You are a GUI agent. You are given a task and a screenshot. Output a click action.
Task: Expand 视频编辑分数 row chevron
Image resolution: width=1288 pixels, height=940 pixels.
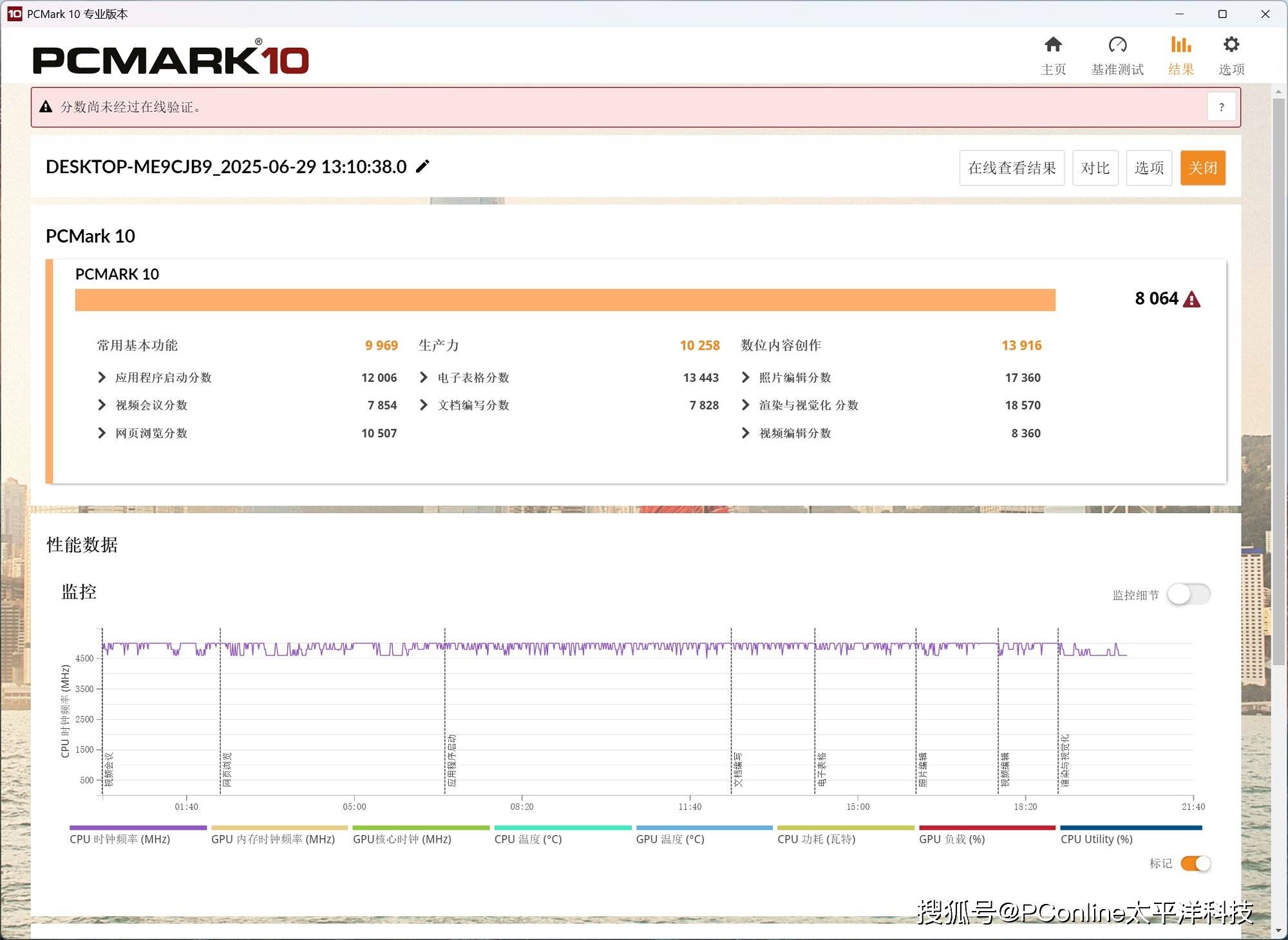click(x=746, y=433)
